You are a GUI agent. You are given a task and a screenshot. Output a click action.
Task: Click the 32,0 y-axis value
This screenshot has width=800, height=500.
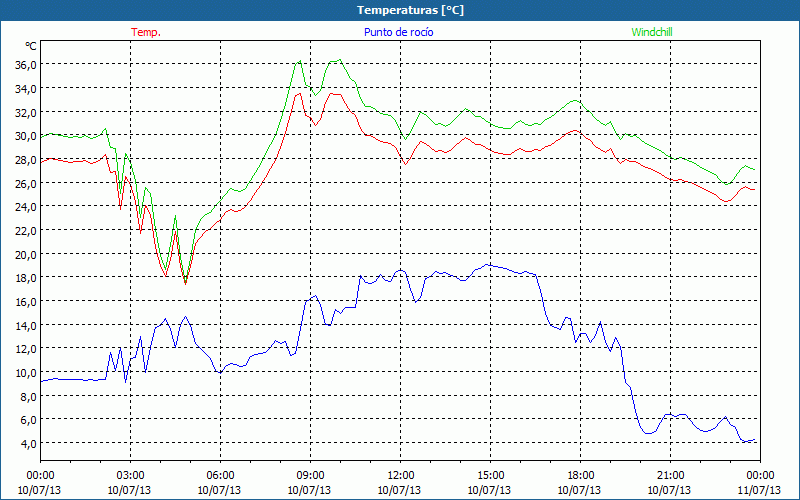coord(26,112)
